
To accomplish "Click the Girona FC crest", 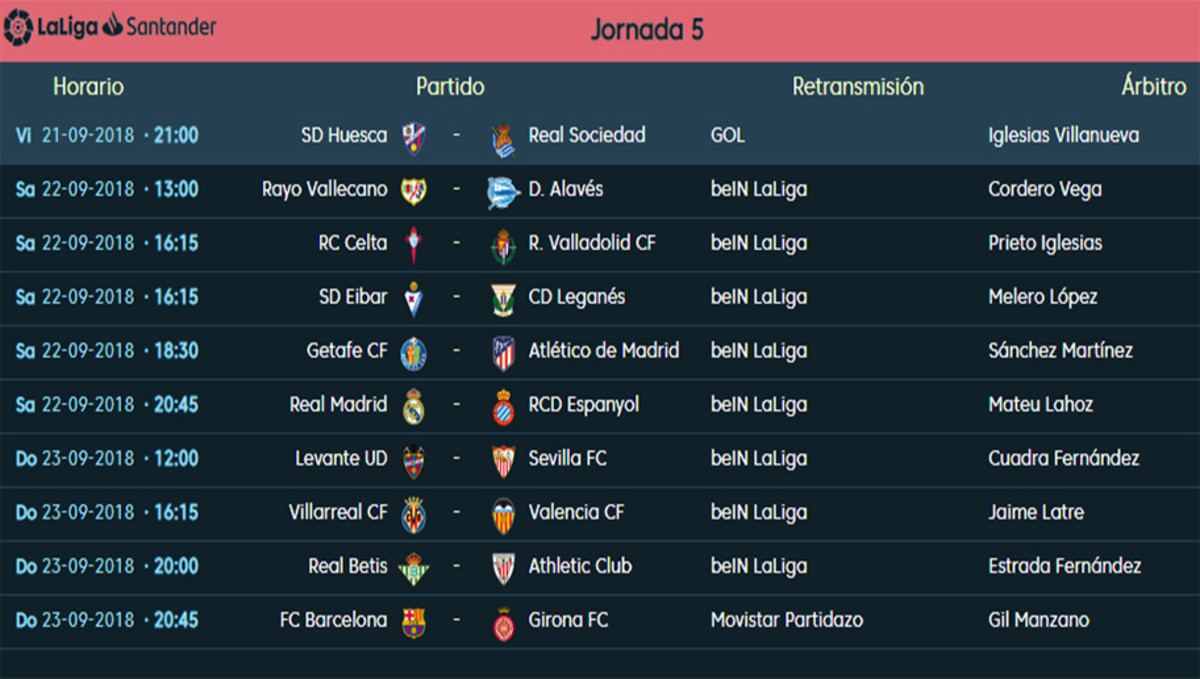I will pos(503,623).
